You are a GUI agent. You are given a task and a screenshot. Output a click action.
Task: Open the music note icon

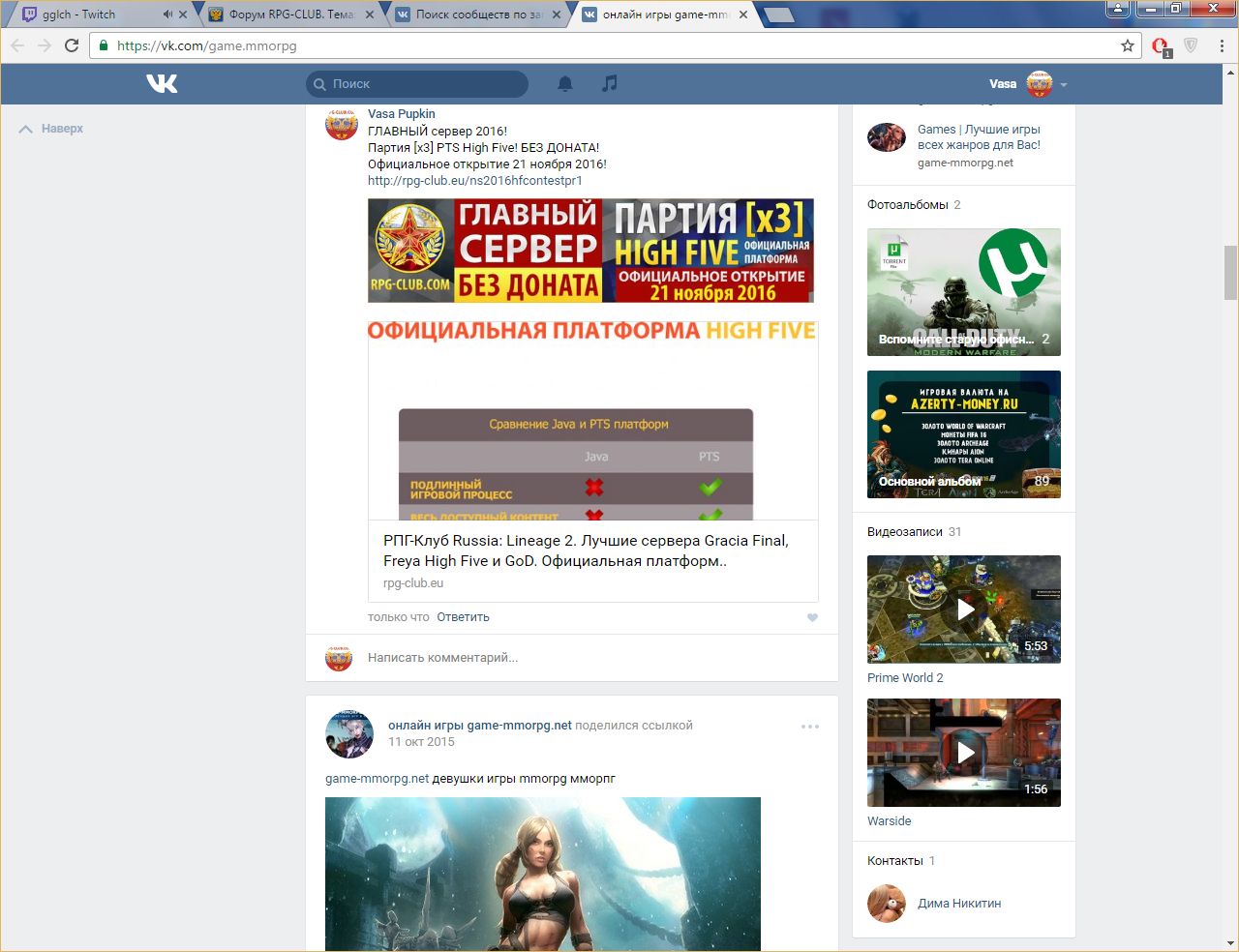609,84
